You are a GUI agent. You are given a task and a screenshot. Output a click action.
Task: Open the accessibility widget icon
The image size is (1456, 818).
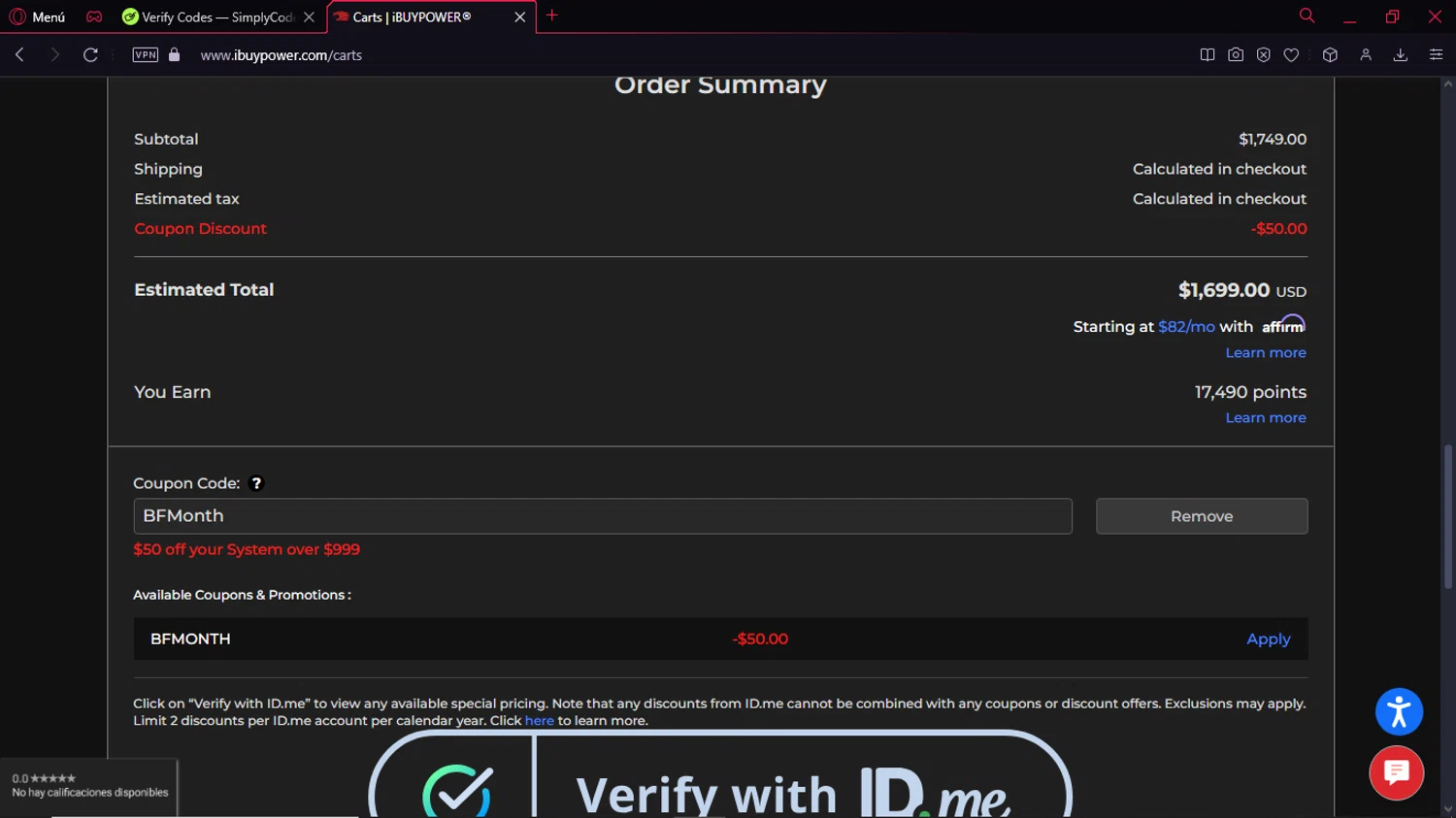point(1399,712)
